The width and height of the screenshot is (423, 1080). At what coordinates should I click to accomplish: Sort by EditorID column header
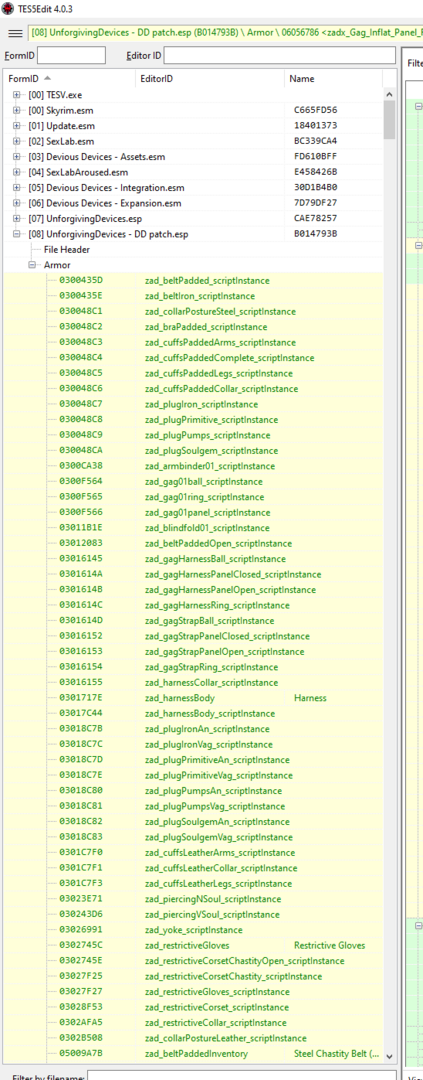pos(209,79)
